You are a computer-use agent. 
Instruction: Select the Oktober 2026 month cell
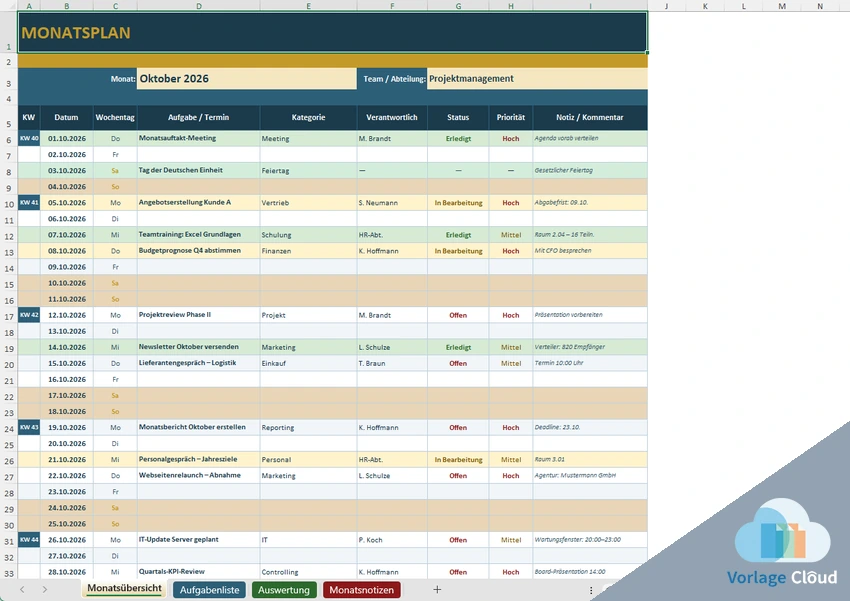[247, 79]
